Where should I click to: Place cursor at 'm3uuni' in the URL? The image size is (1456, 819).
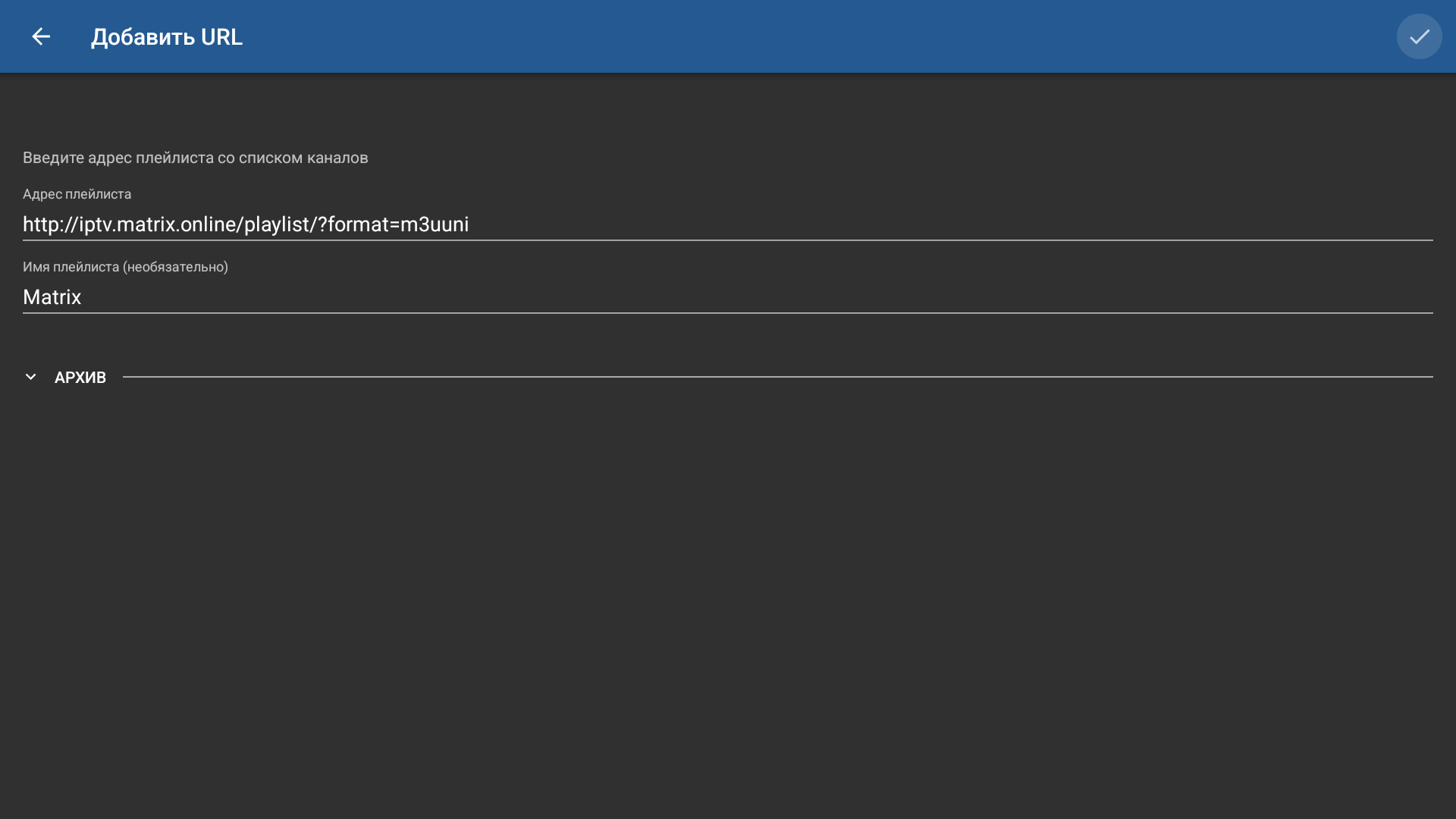pyautogui.click(x=435, y=224)
